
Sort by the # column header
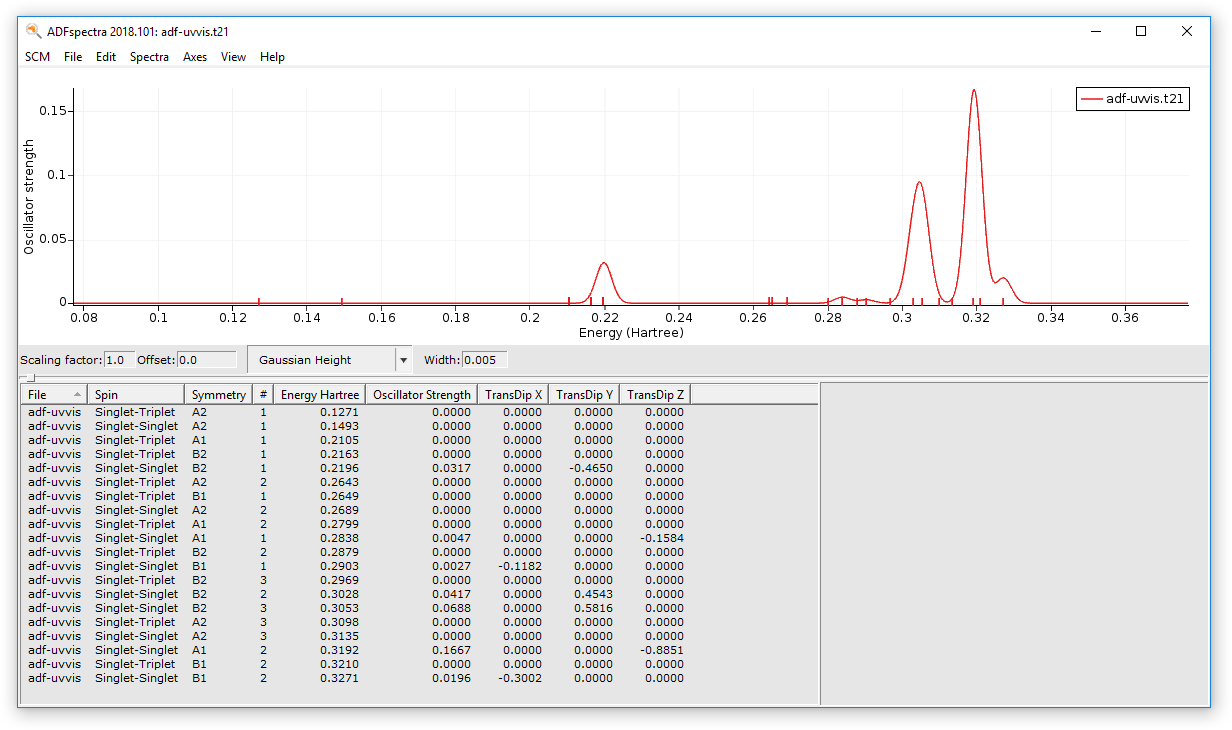[x=263, y=395]
